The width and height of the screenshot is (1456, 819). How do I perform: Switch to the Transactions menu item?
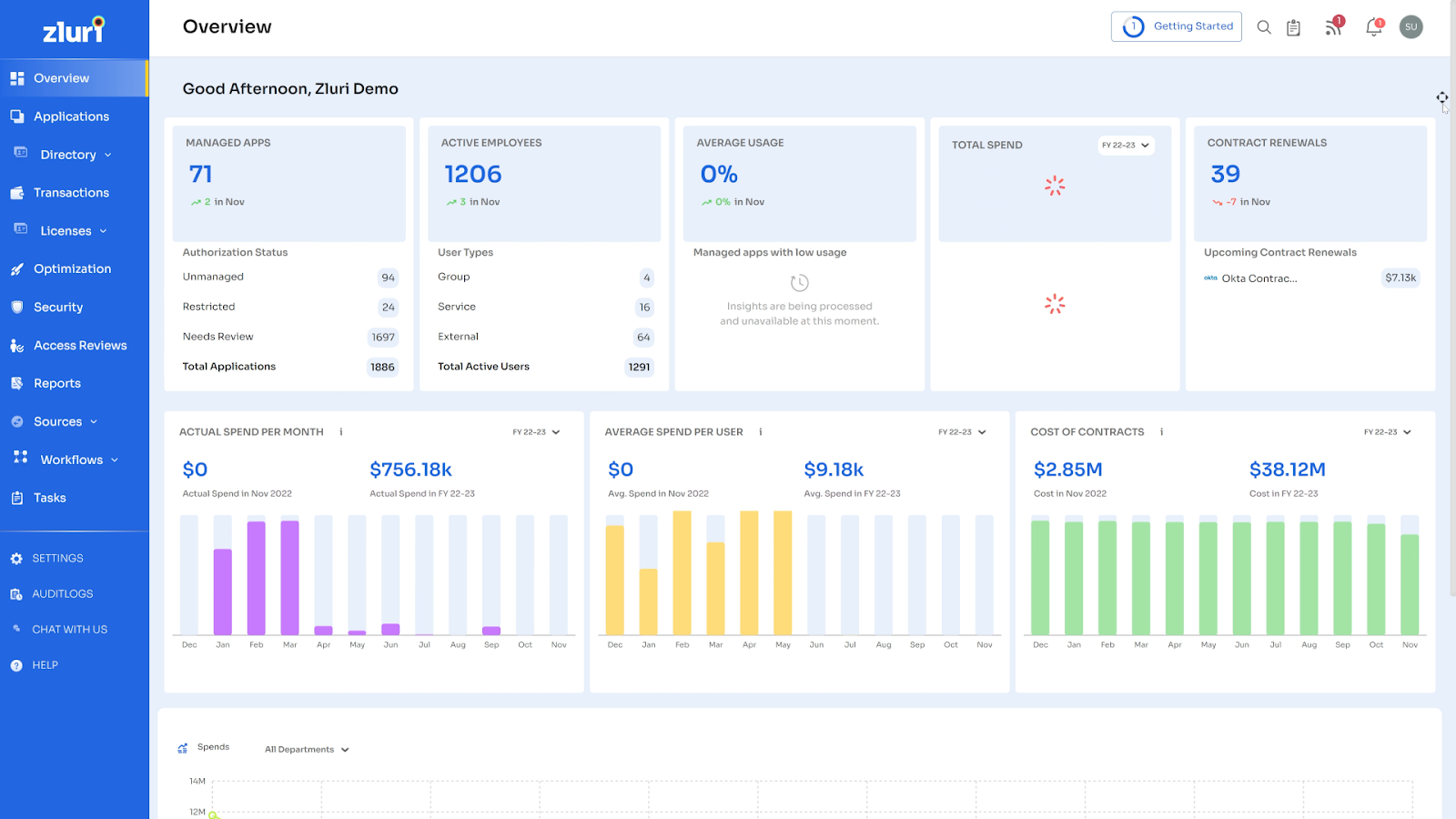click(x=73, y=192)
